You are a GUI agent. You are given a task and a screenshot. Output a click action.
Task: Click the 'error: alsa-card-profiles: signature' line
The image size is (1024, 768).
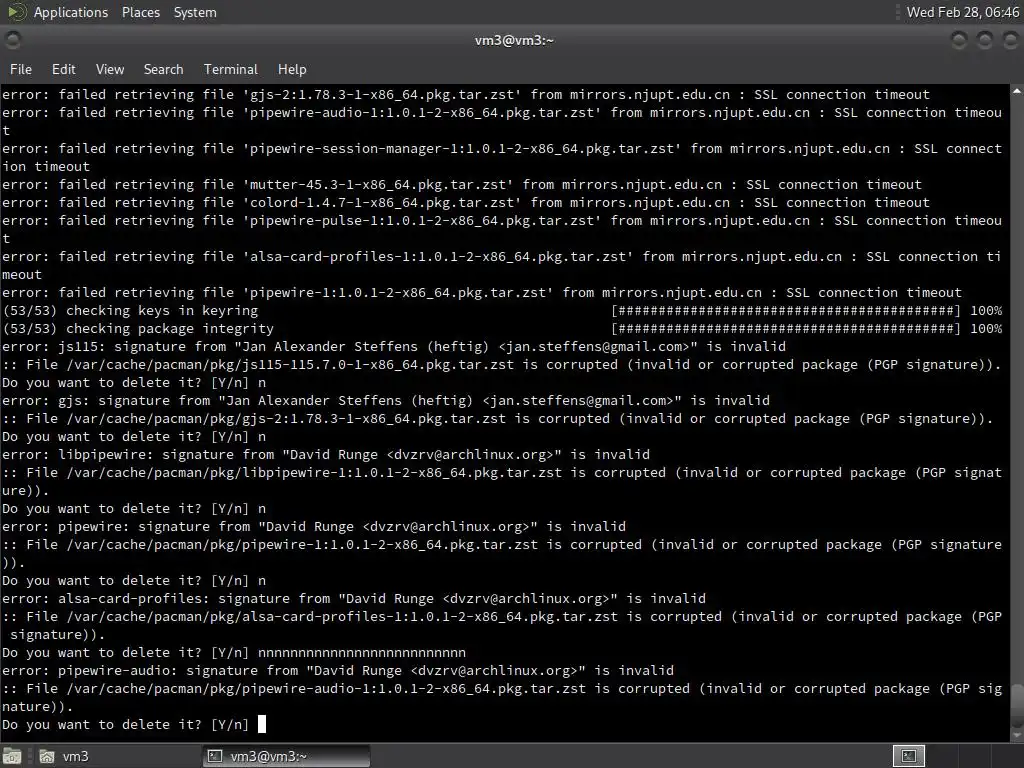[x=354, y=599]
